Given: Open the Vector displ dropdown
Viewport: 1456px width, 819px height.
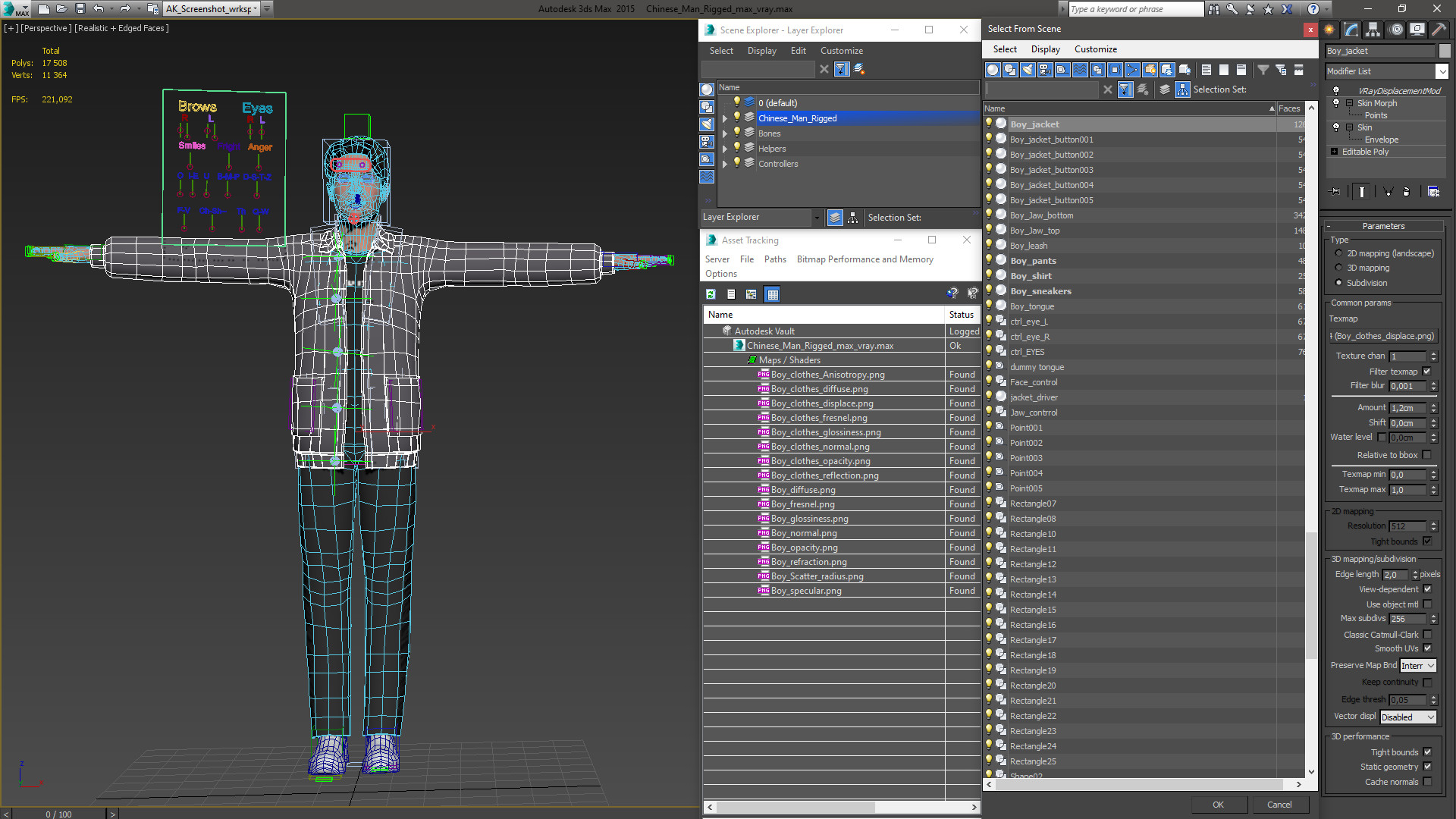Looking at the screenshot, I should 1408,717.
